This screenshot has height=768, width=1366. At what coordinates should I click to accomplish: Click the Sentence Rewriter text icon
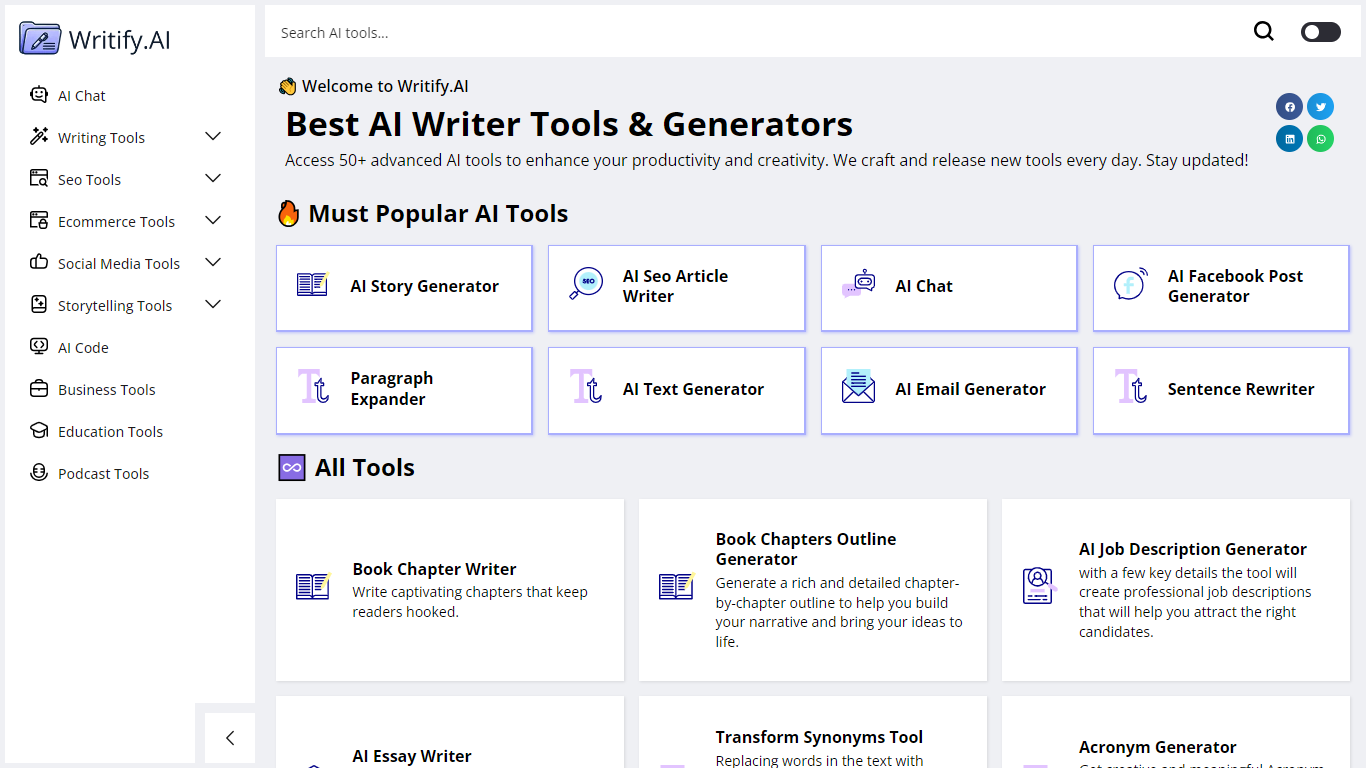1130,387
